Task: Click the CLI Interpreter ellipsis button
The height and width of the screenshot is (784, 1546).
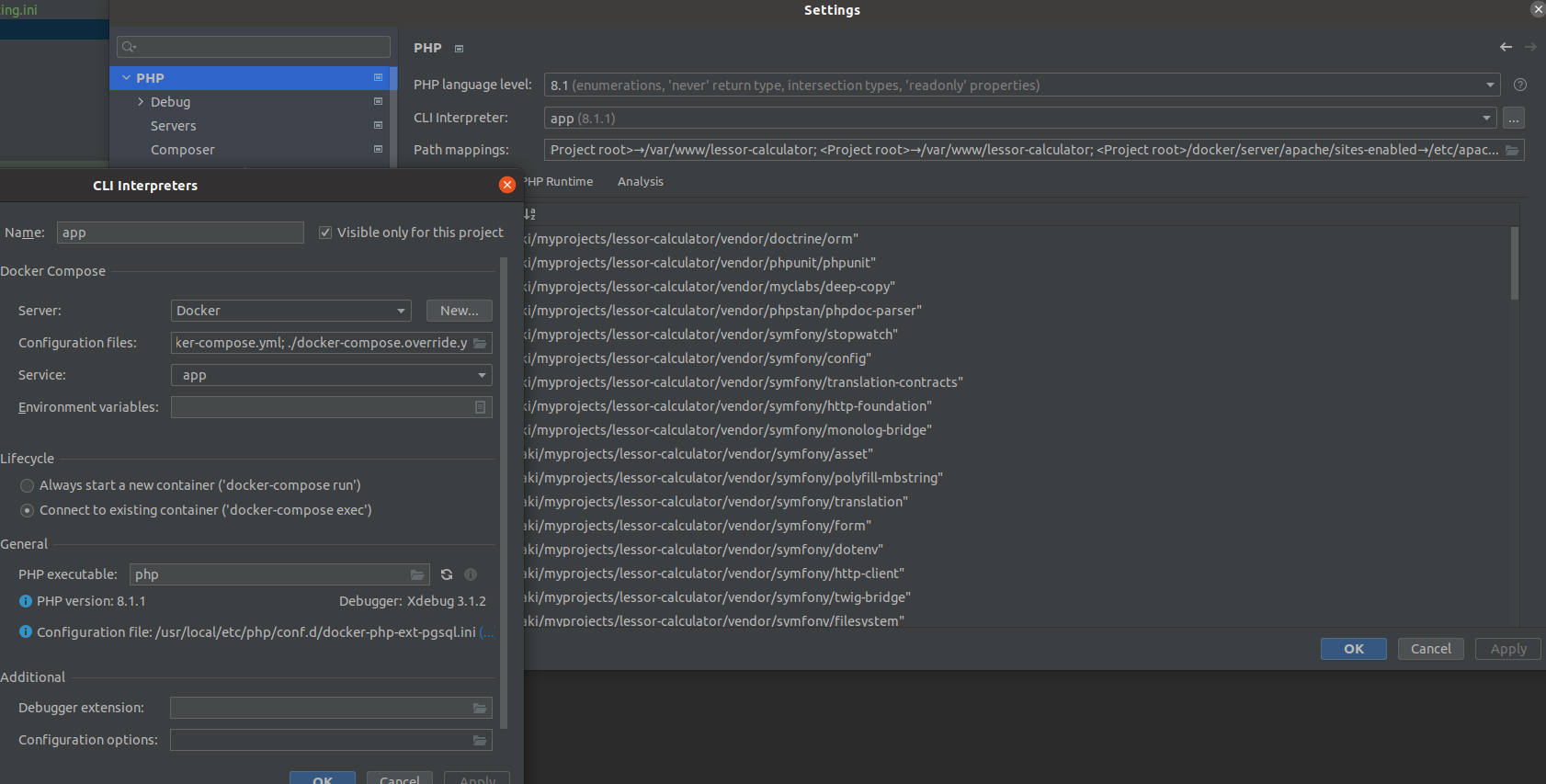Action: tap(1513, 119)
